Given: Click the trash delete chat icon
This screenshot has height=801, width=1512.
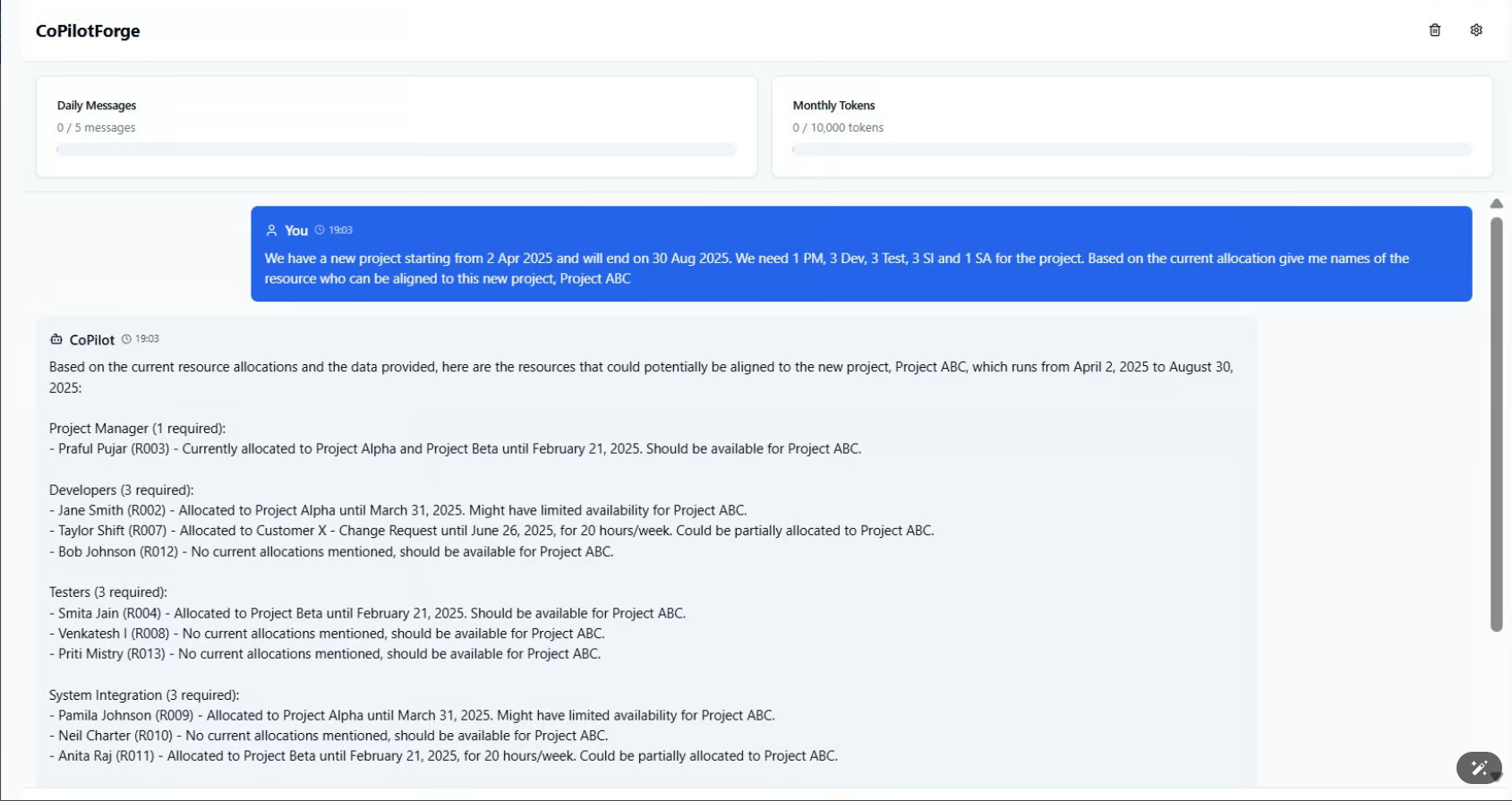Looking at the screenshot, I should pos(1434,30).
